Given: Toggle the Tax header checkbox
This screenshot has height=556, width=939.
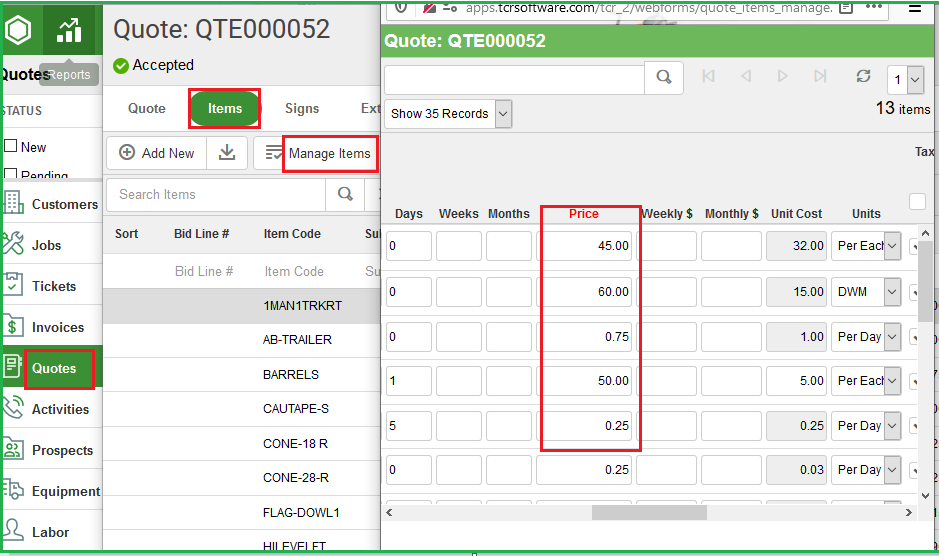Looking at the screenshot, I should click(917, 201).
